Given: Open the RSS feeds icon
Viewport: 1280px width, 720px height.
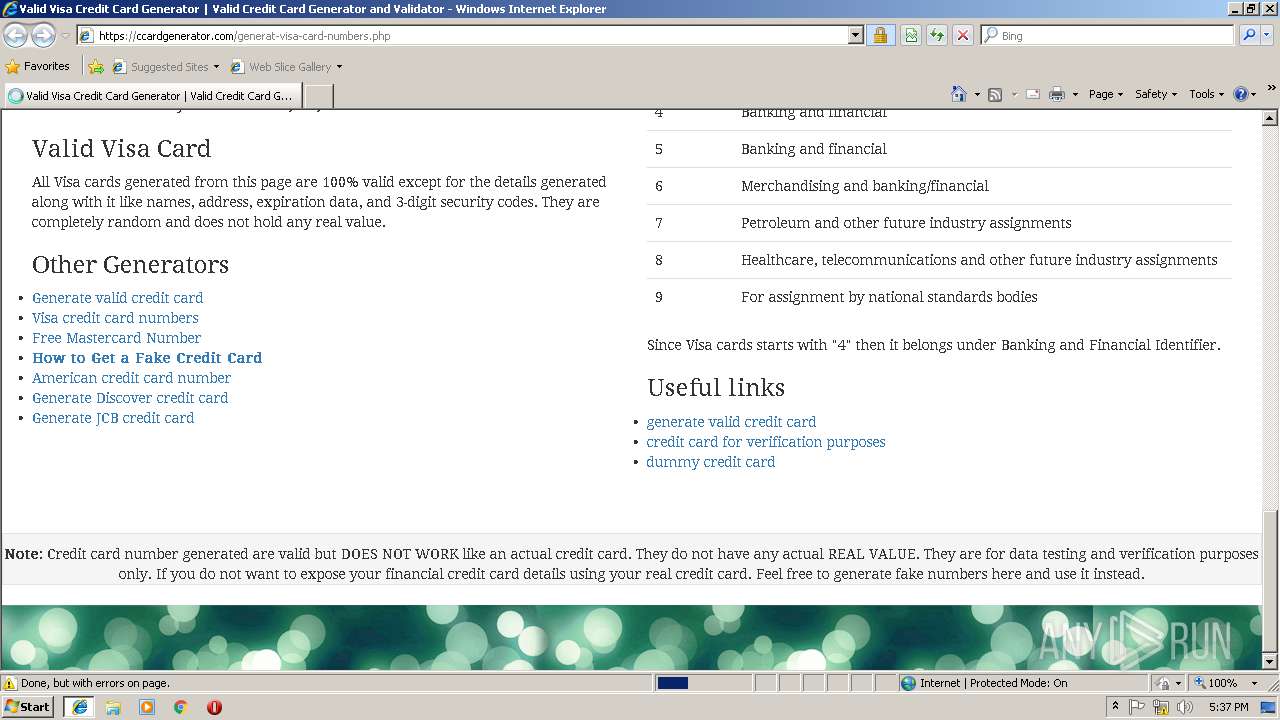Looking at the screenshot, I should (995, 94).
